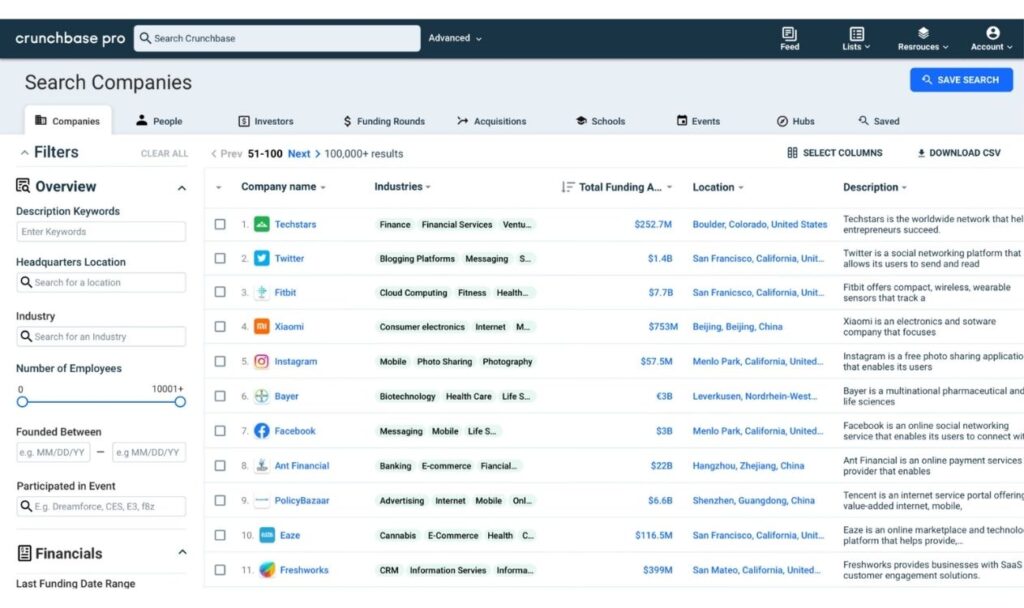Open the Advanced search dropdown
Viewport: 1024px width, 608px height.
pos(455,38)
